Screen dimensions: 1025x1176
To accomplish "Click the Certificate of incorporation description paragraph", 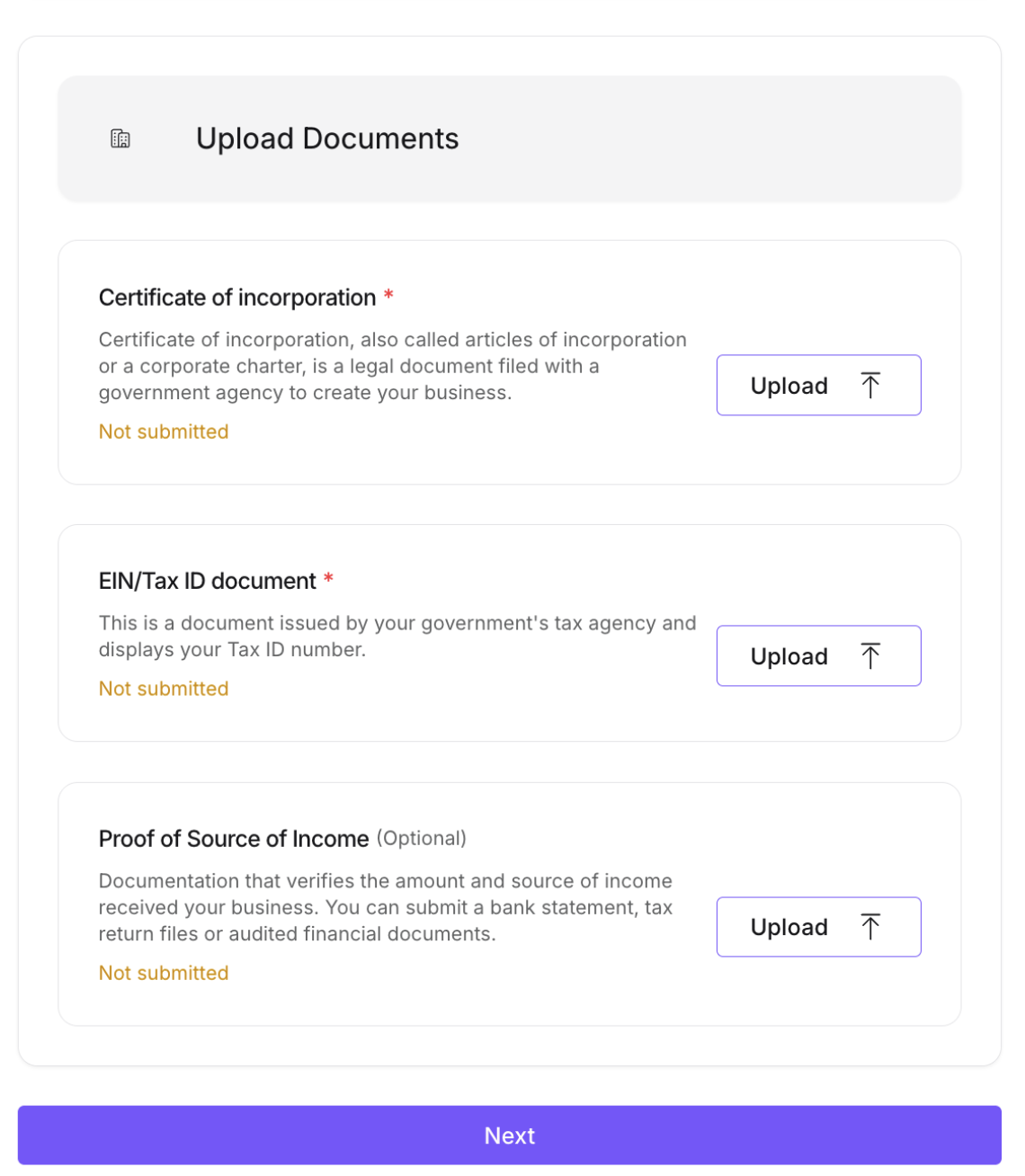I will click(x=392, y=366).
